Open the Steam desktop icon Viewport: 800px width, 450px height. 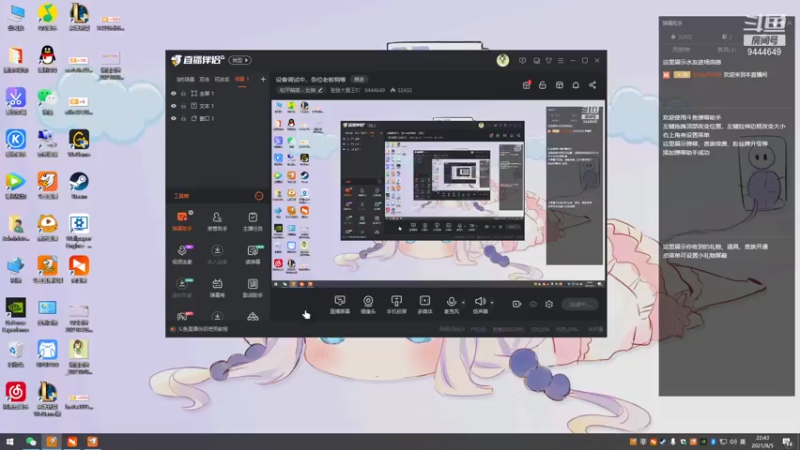tap(79, 185)
